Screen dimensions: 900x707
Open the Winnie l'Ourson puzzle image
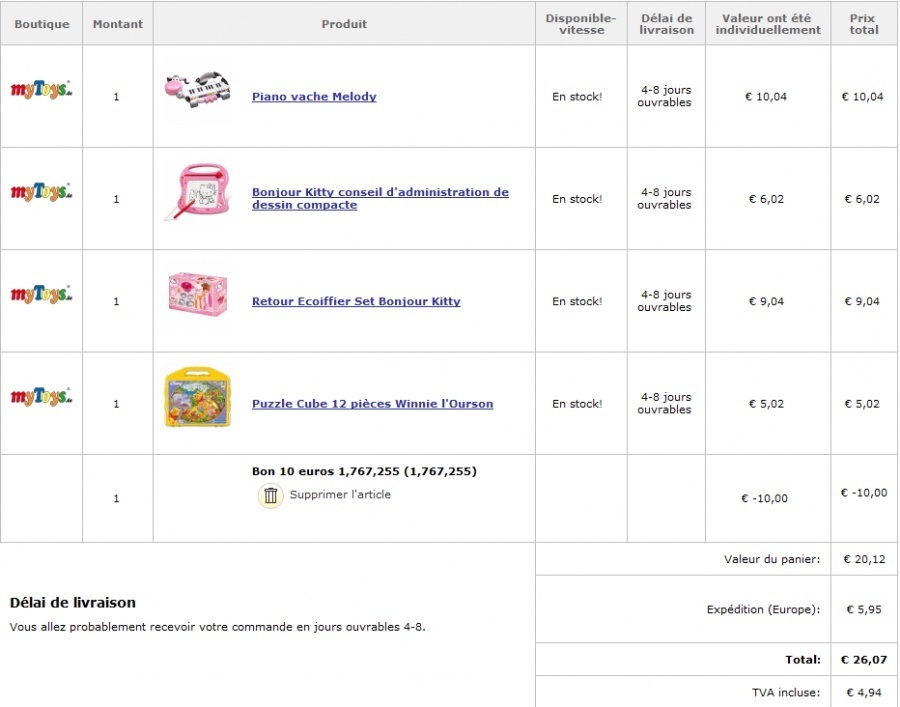tap(197, 398)
